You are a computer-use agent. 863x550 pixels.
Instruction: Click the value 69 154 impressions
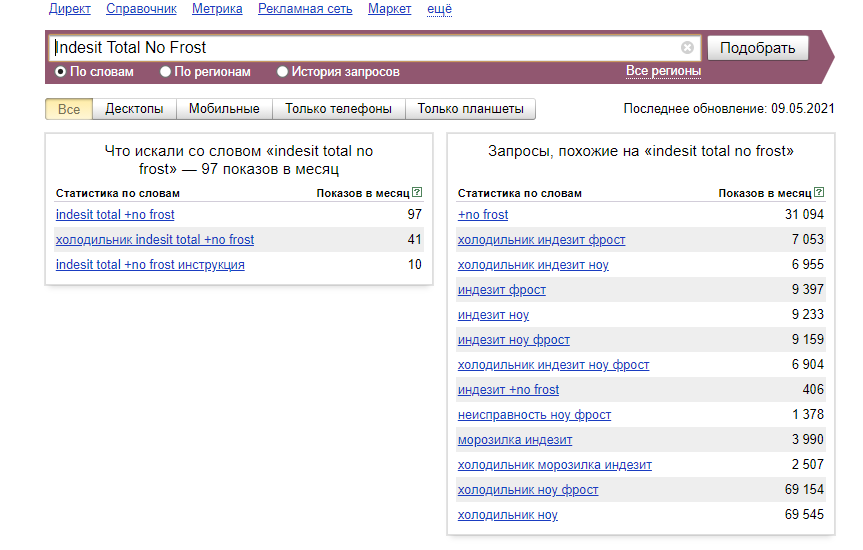(x=804, y=489)
